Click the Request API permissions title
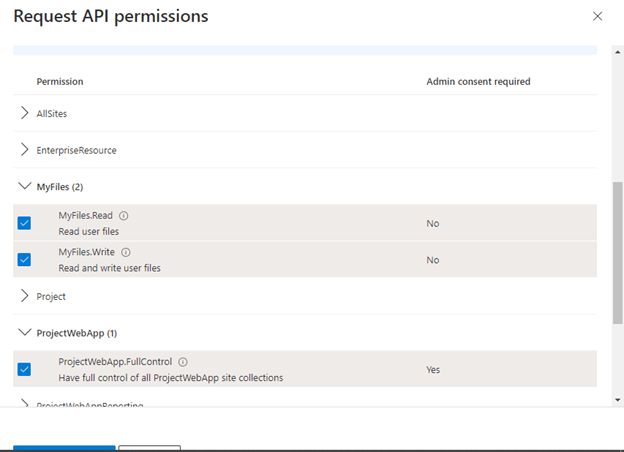Screen dimensions: 624x452 point(111,16)
